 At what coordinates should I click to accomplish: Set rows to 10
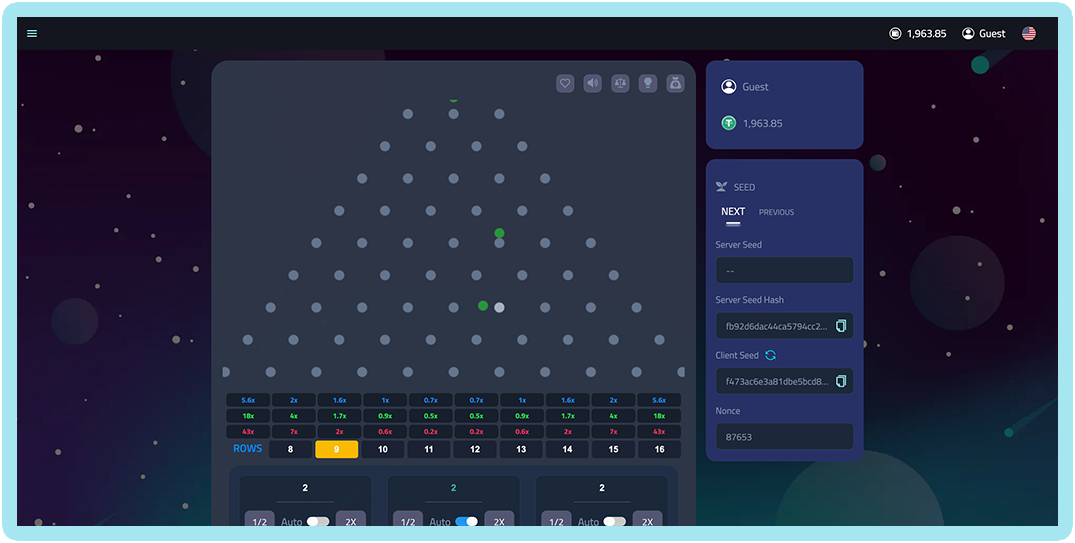point(383,450)
